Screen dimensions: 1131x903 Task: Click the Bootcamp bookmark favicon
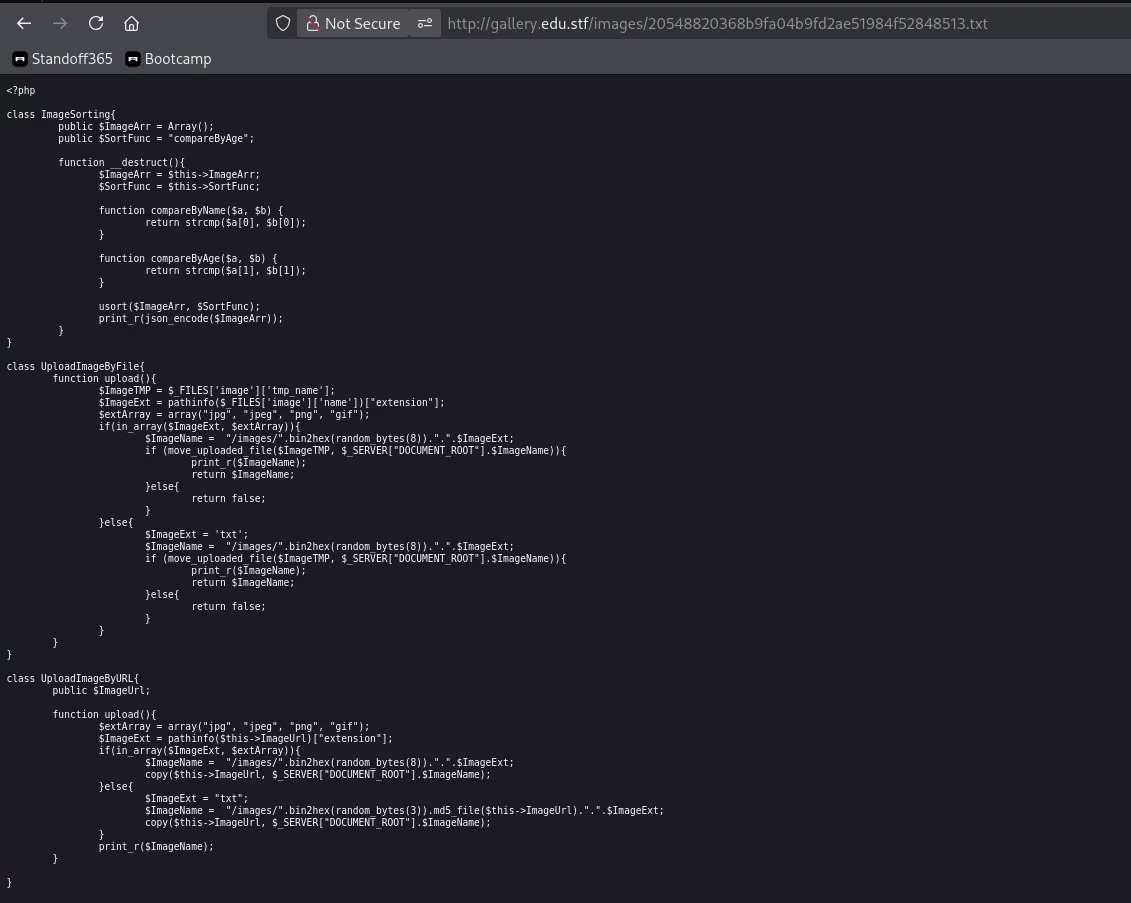click(x=133, y=59)
